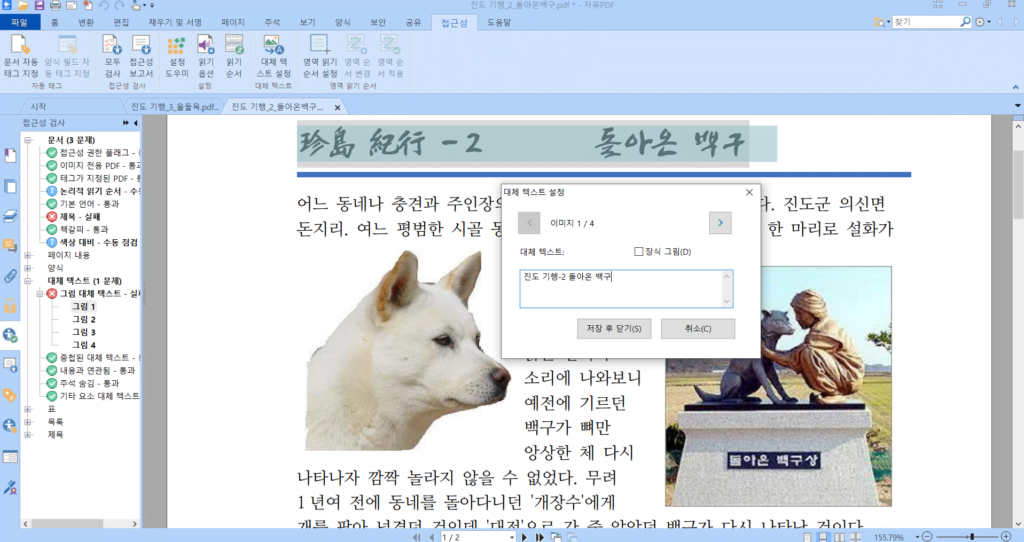Select 영역 읽기 순서 설정 tool
This screenshot has height=542, width=1024.
(x=320, y=56)
